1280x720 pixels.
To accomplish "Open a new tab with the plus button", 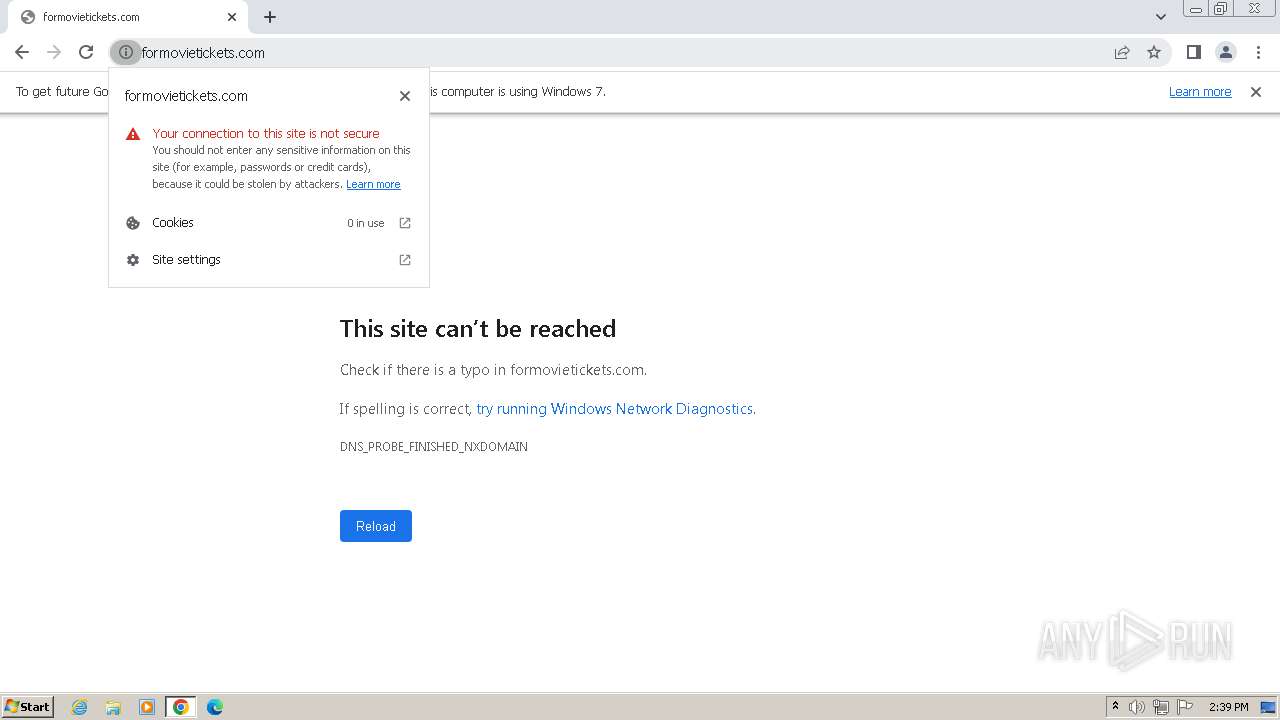I will point(270,17).
